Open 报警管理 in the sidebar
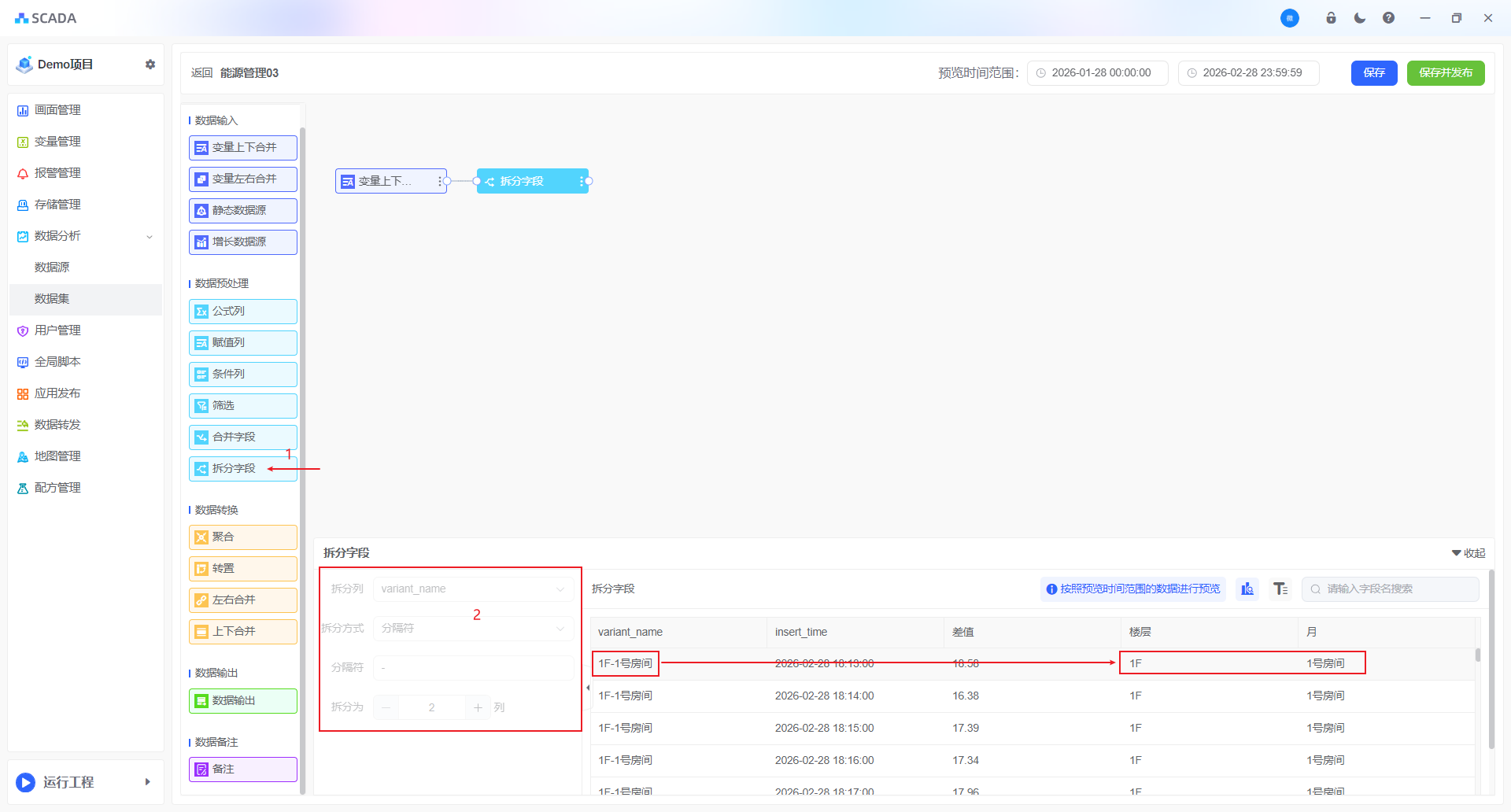This screenshot has height=812, width=1511. [x=57, y=173]
